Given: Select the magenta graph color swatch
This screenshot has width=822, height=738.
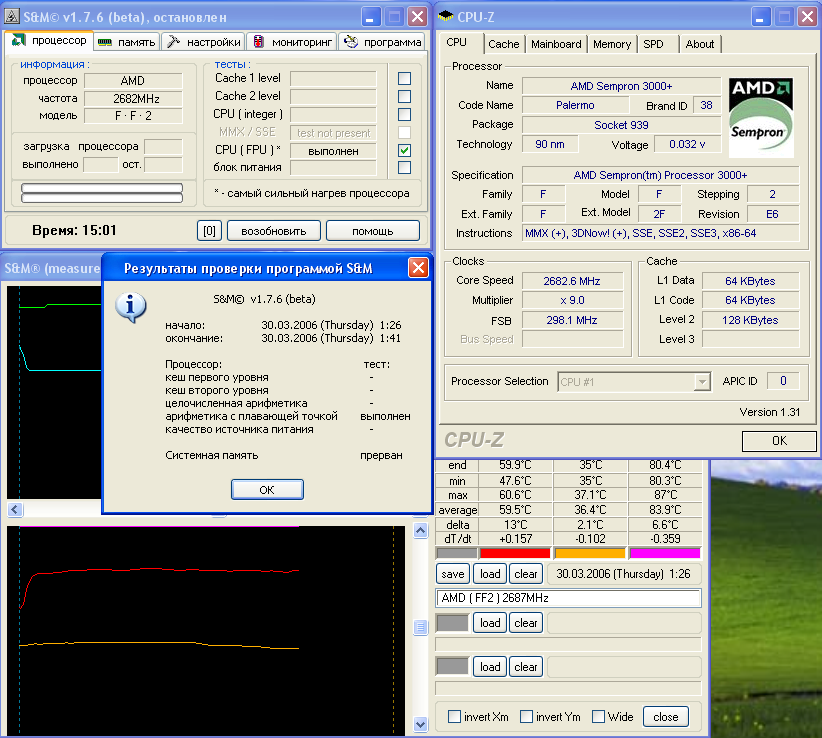Looking at the screenshot, I should (665, 553).
